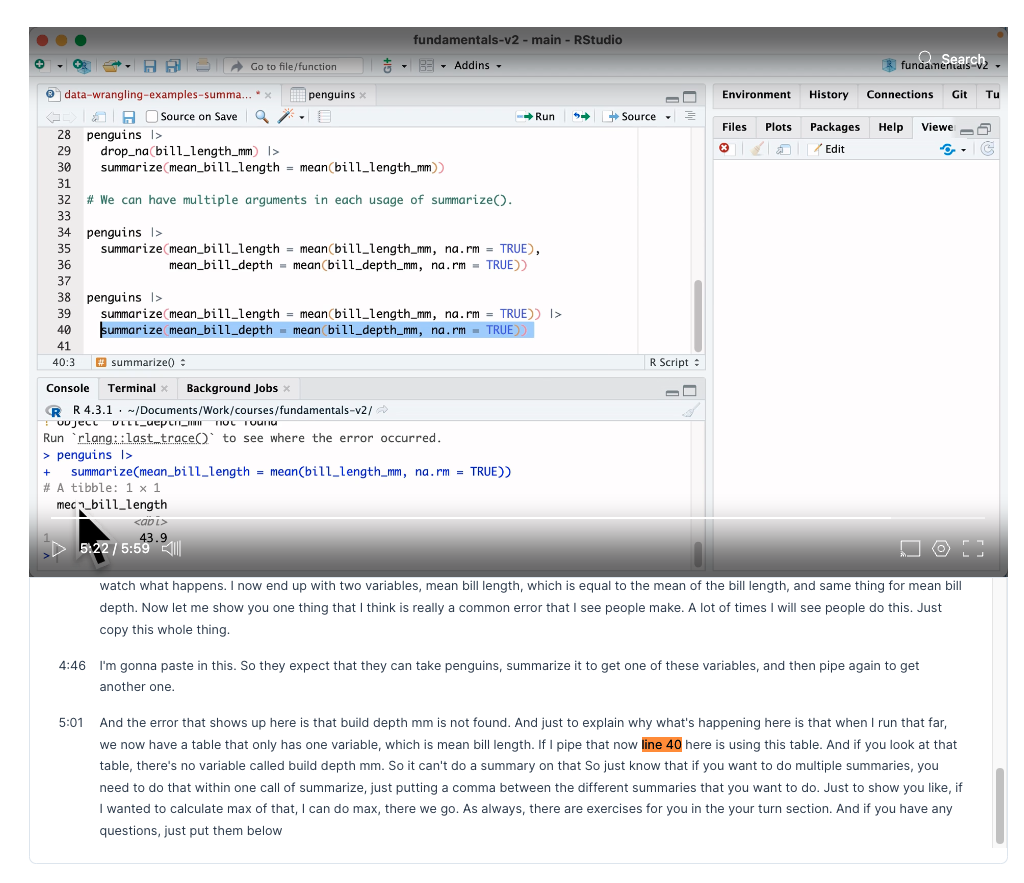
Task: Click the editor forward navigation arrow
Action: 69,117
